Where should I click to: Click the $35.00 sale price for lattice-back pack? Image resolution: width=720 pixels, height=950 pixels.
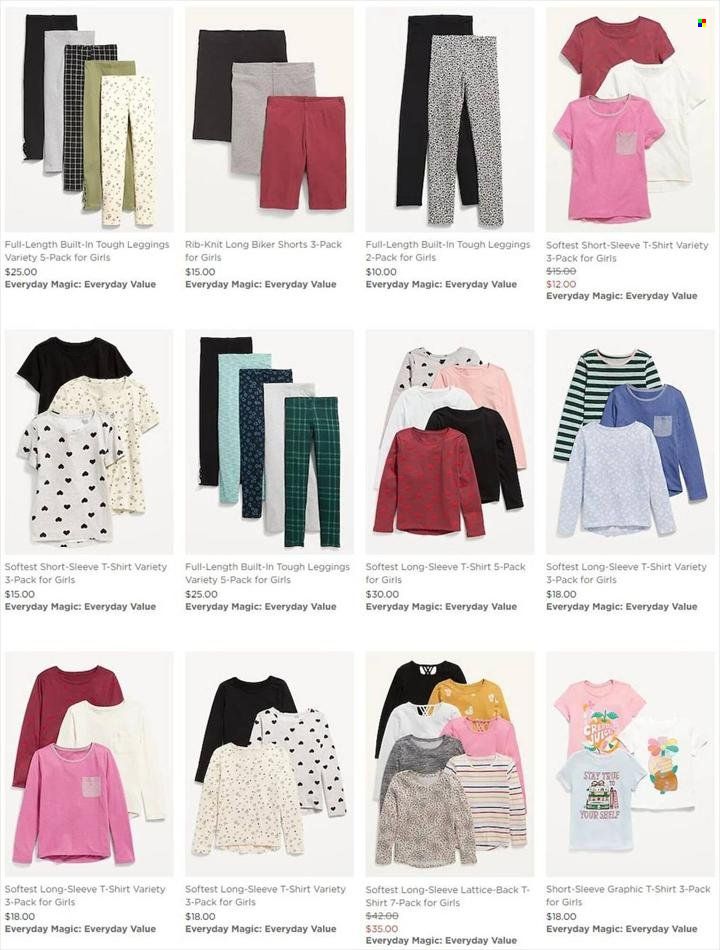point(382,929)
